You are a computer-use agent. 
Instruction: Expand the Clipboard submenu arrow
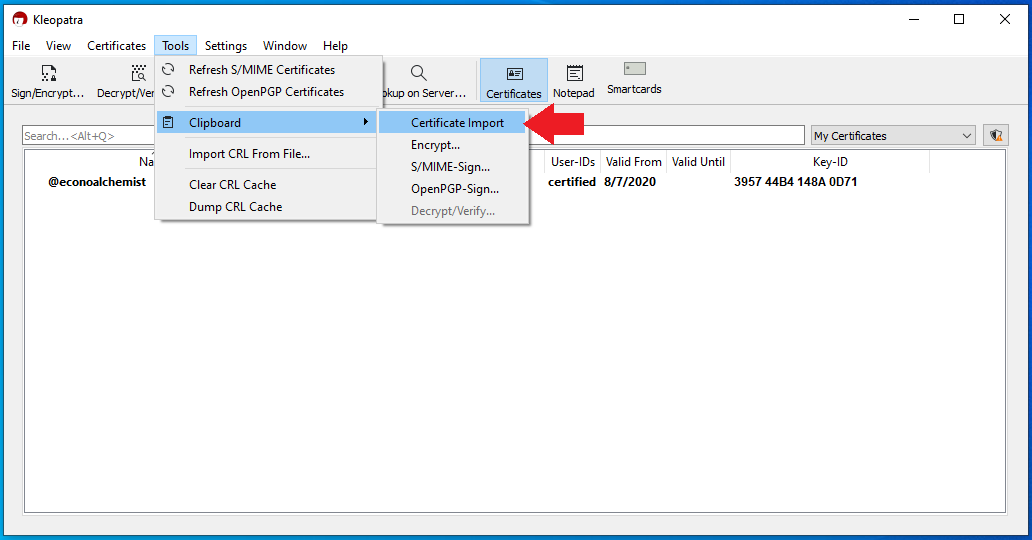click(x=365, y=122)
